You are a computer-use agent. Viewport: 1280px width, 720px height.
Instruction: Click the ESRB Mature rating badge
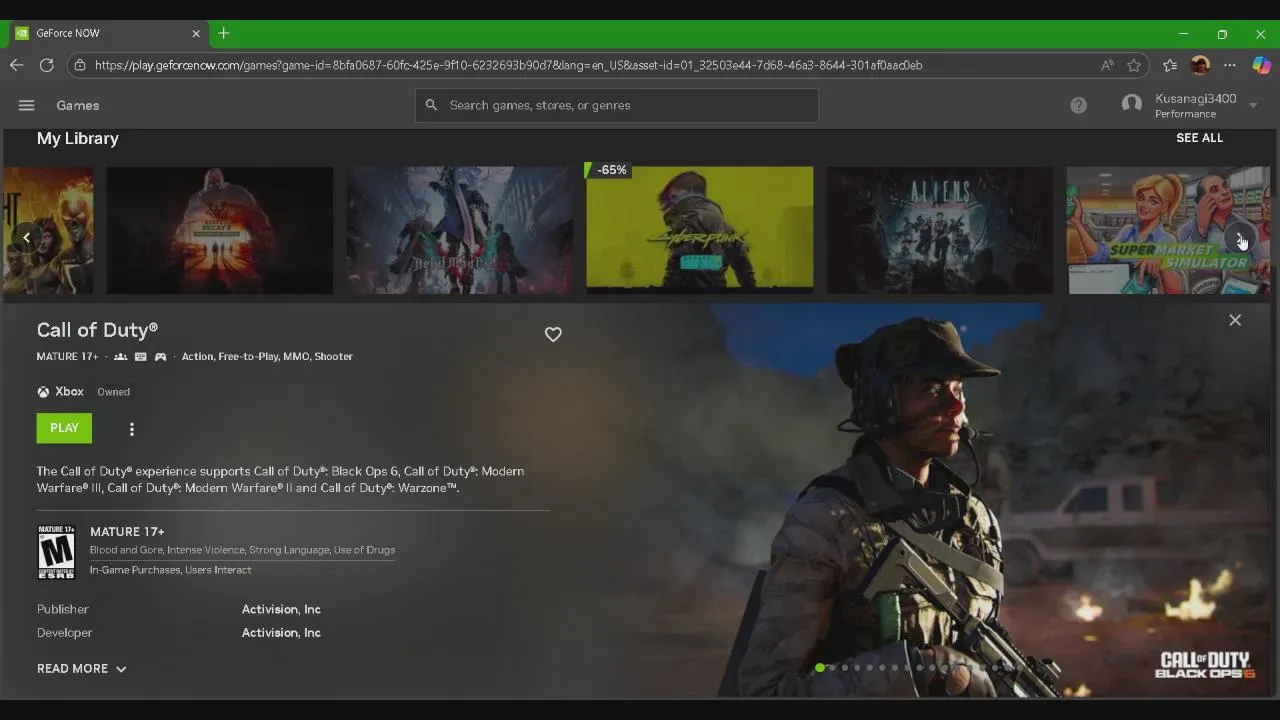pos(56,552)
